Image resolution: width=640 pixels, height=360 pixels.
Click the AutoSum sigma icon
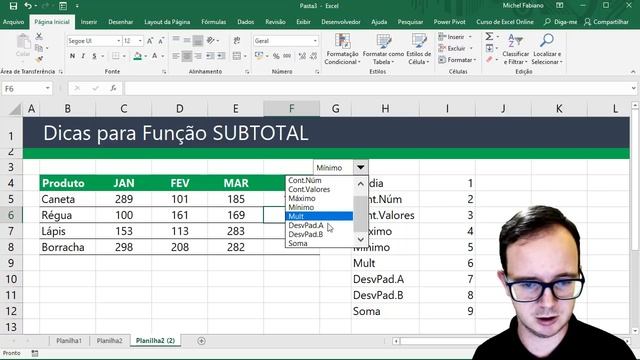pos(489,37)
